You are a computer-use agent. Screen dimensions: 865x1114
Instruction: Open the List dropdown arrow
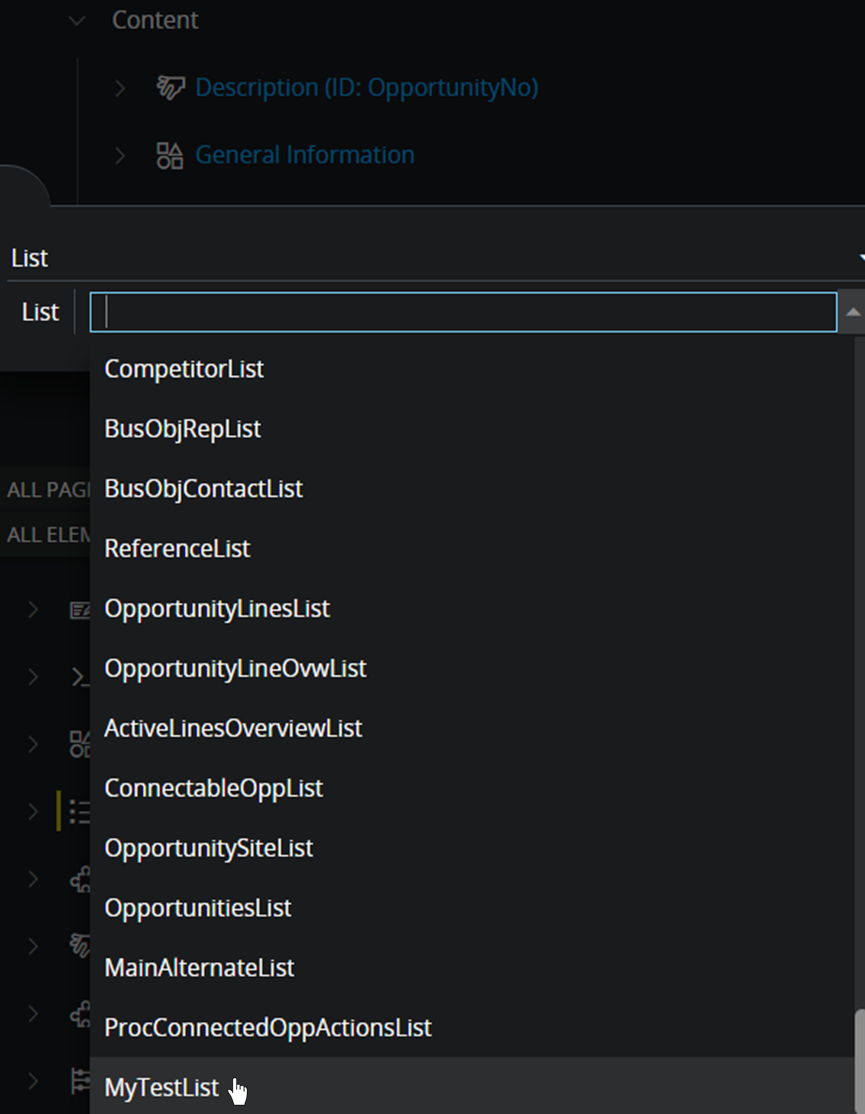tap(860, 258)
